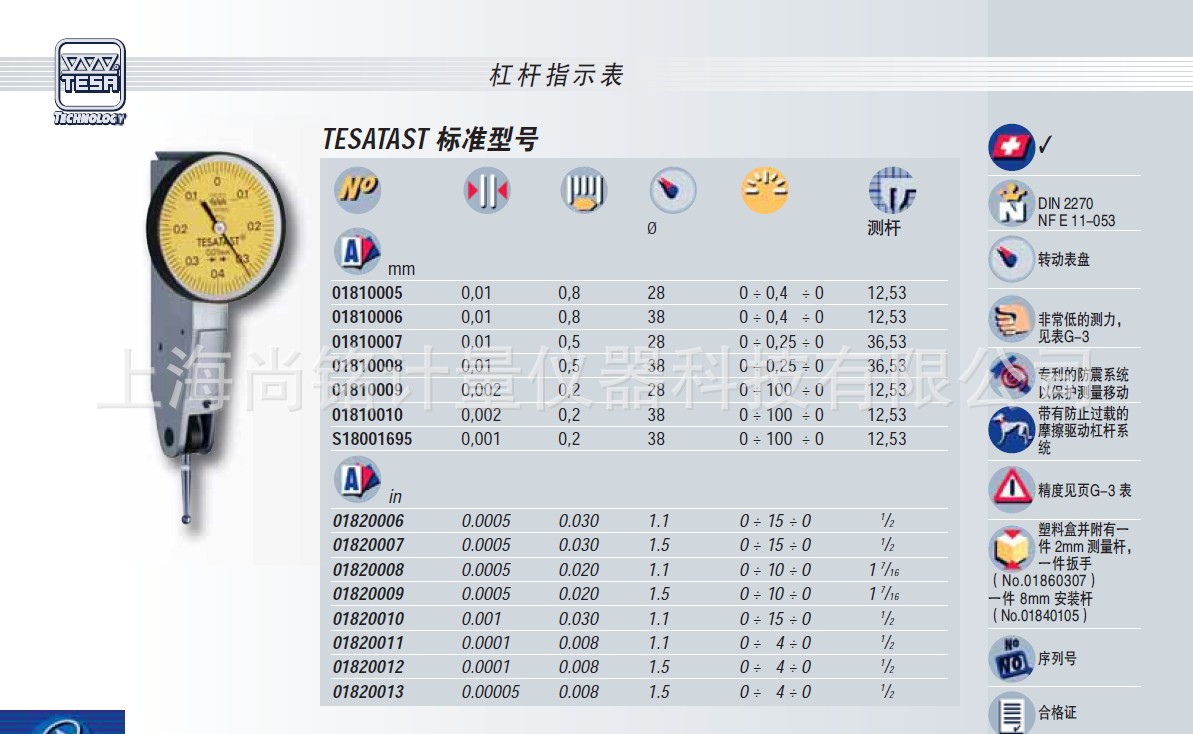Click model number 01820013
Viewport: 1193px width, 734px height.
pos(368,691)
